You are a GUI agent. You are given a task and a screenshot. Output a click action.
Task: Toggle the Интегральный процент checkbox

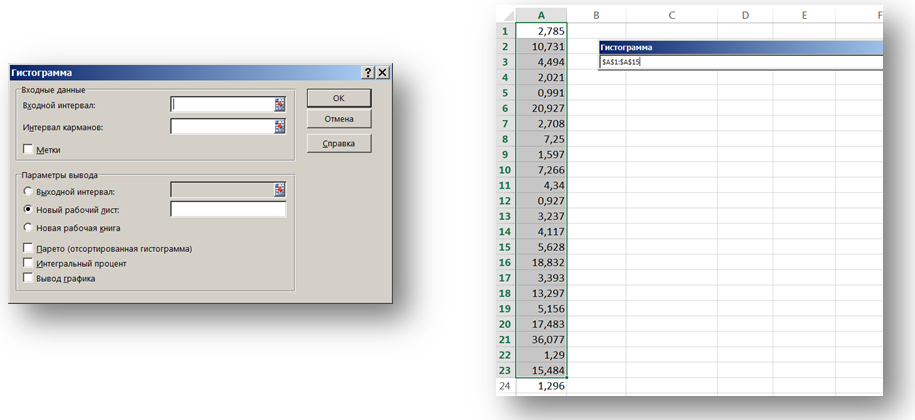[x=27, y=263]
